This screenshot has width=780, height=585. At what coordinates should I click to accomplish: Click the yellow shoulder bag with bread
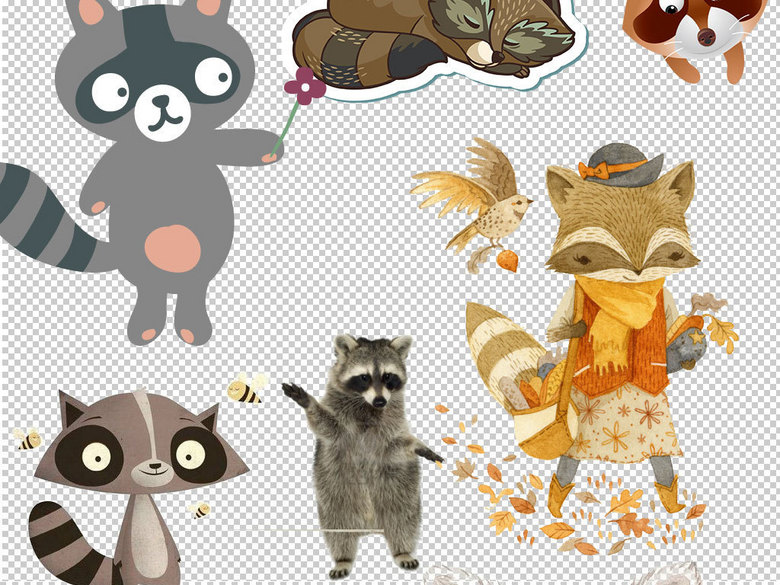pos(545,420)
